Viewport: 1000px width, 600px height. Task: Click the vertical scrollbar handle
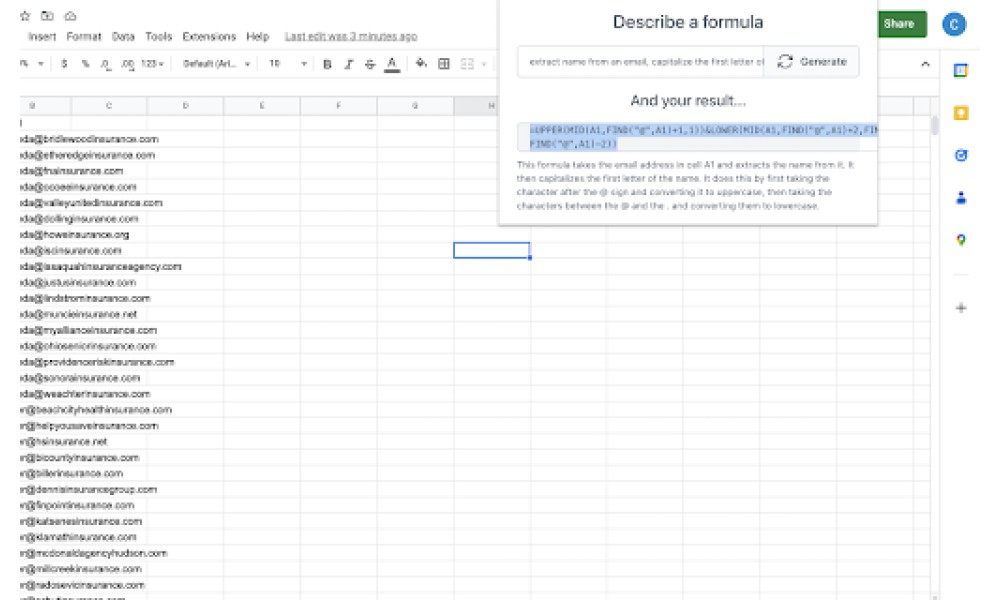tap(934, 125)
